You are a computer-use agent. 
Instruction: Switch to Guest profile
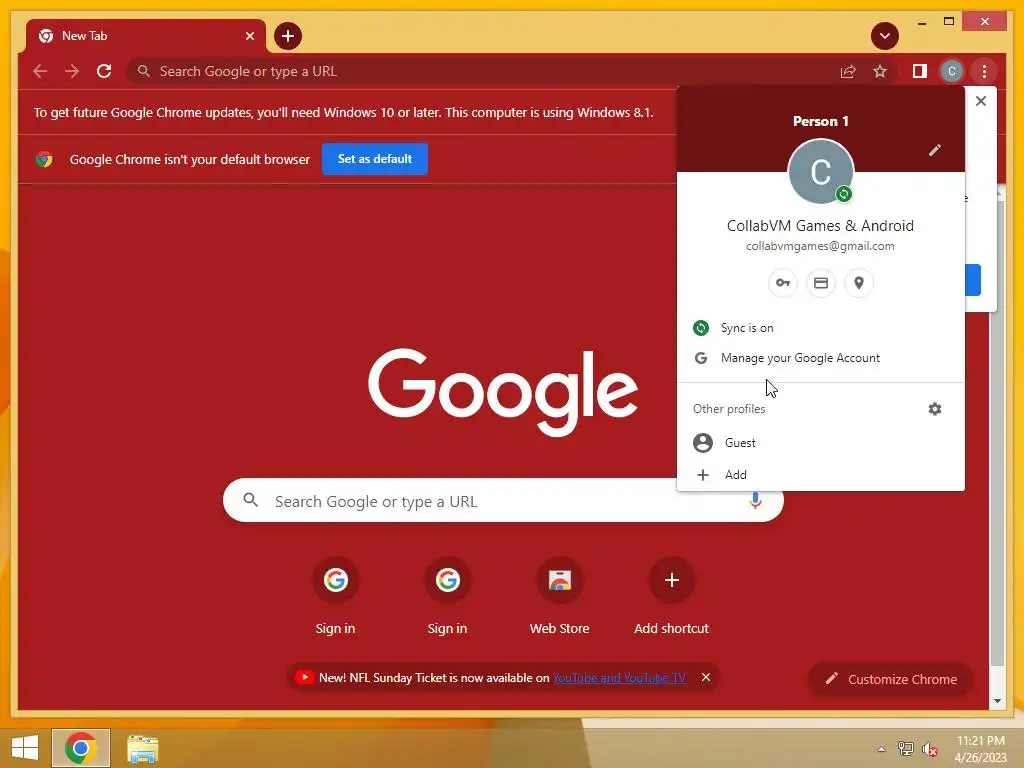tap(820, 443)
